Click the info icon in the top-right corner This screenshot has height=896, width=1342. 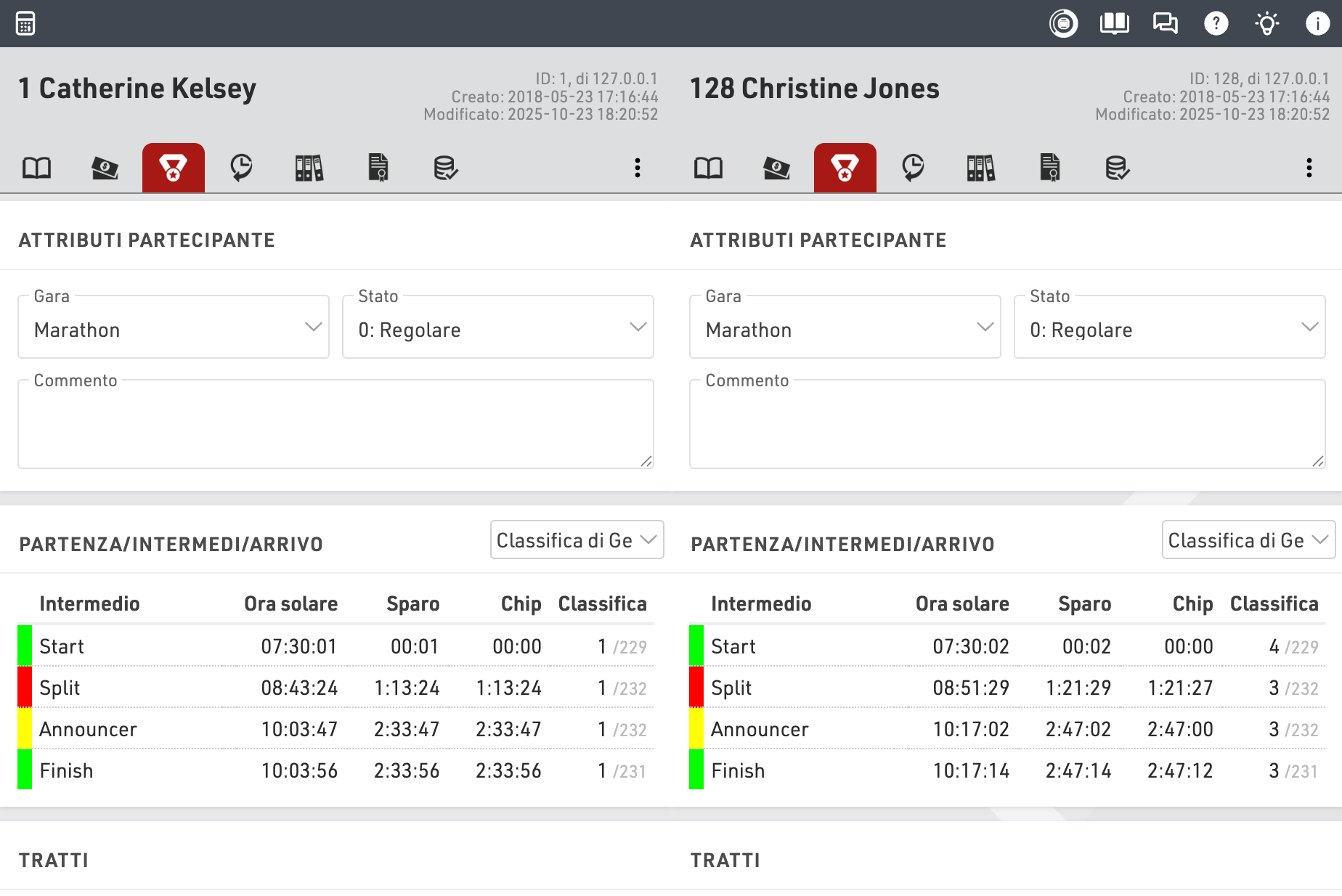click(1317, 23)
